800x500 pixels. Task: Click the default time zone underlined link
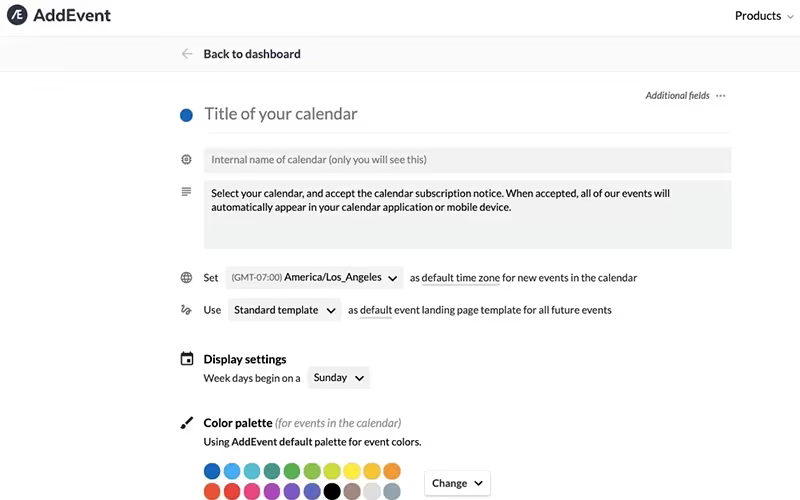tap(461, 278)
